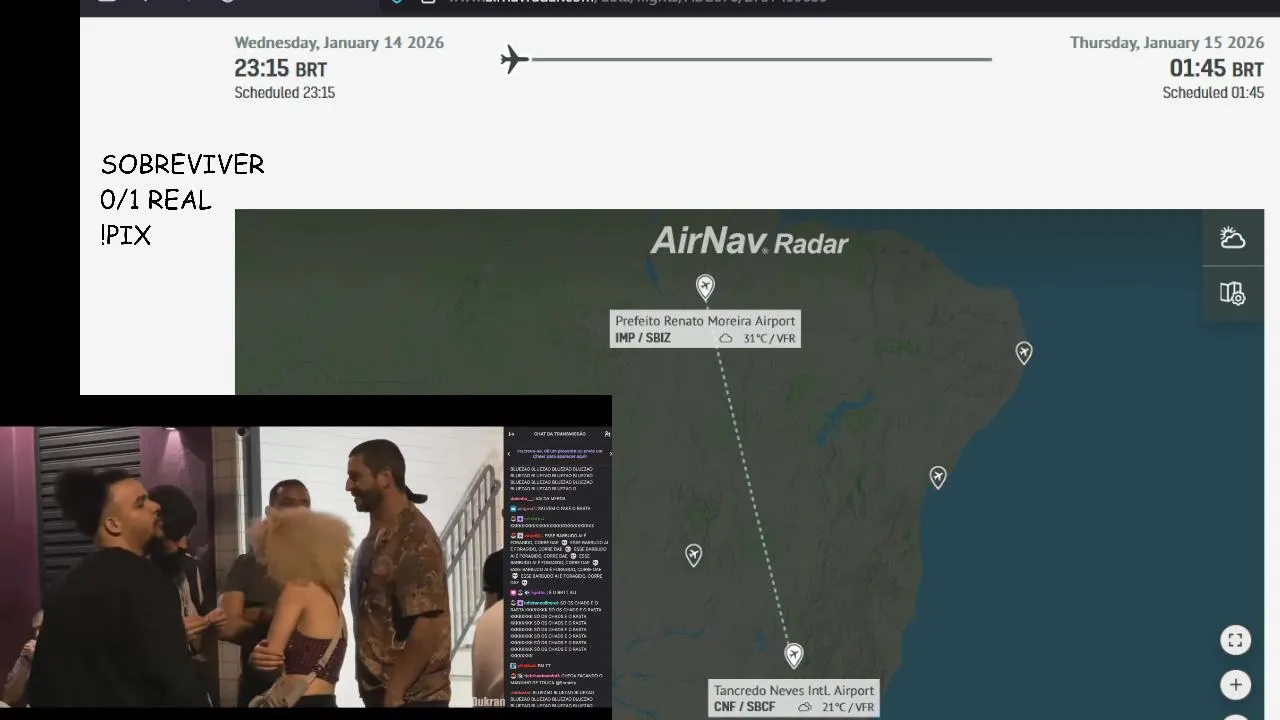Click the airport pin on northeast coast
This screenshot has width=1280, height=720.
(x=1024, y=353)
